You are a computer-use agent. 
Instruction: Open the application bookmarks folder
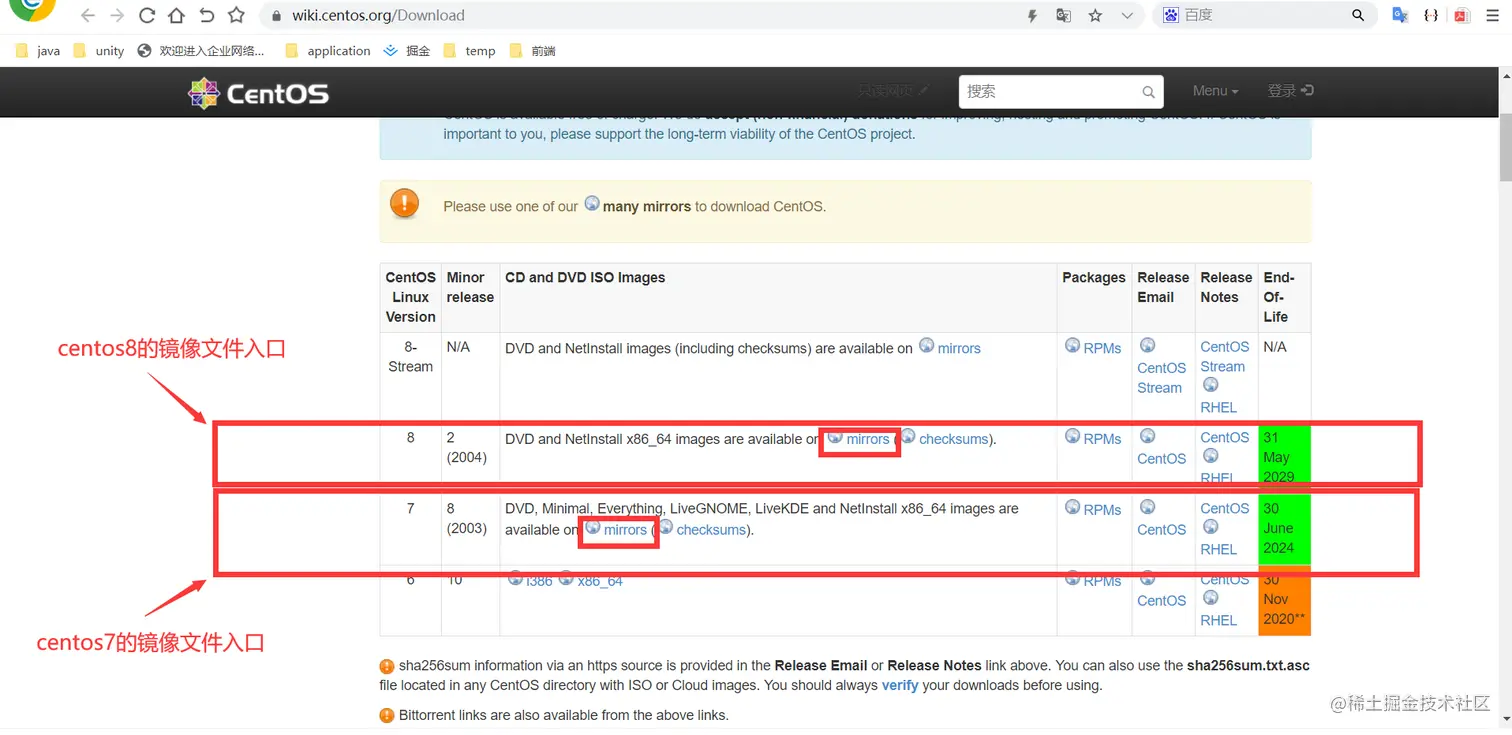tap(327, 51)
